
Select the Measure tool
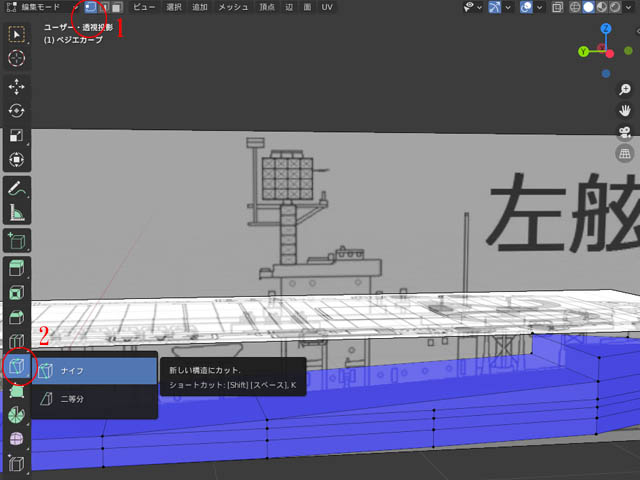17,212
